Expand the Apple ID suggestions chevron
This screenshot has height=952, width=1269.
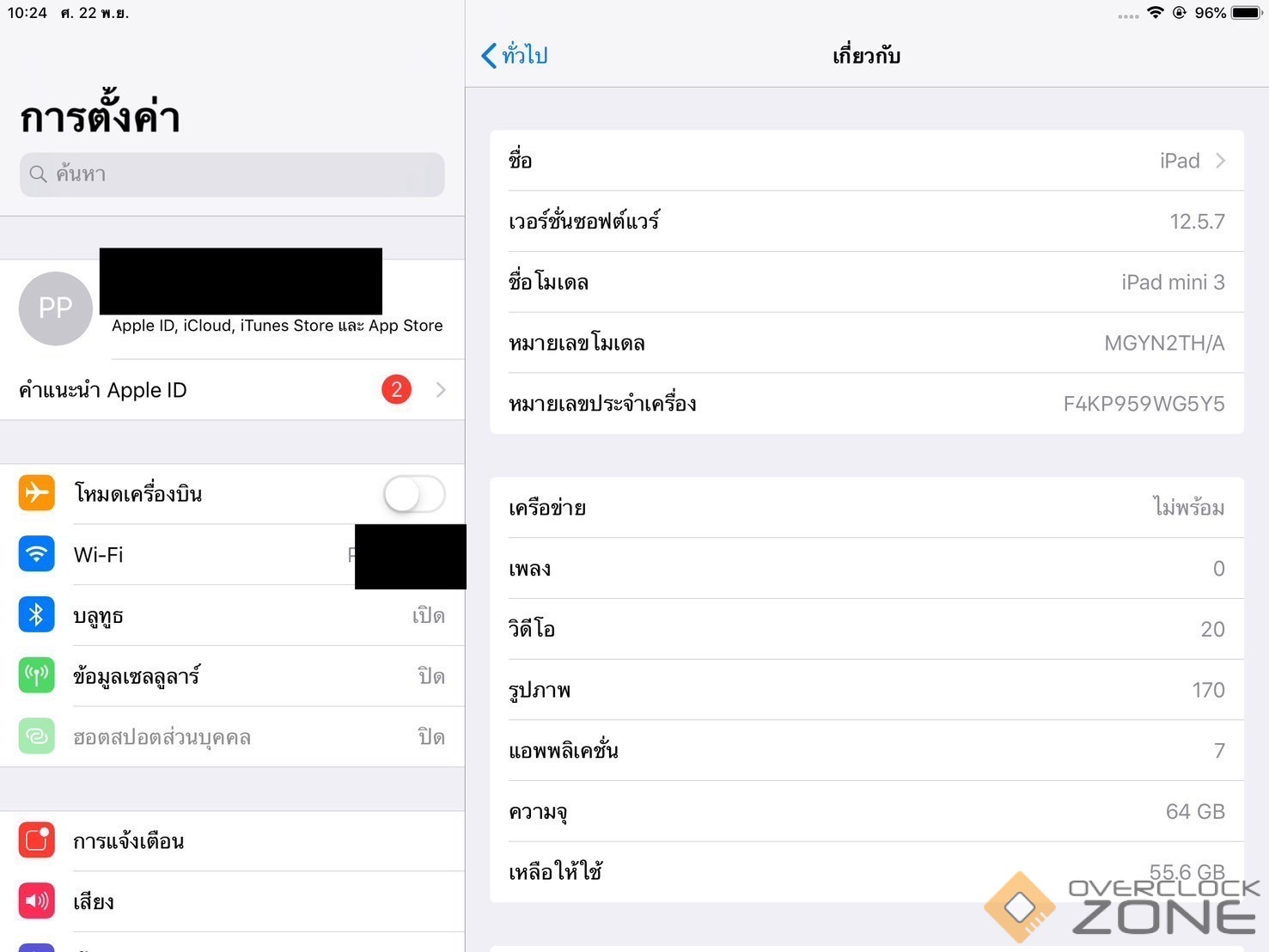click(441, 390)
